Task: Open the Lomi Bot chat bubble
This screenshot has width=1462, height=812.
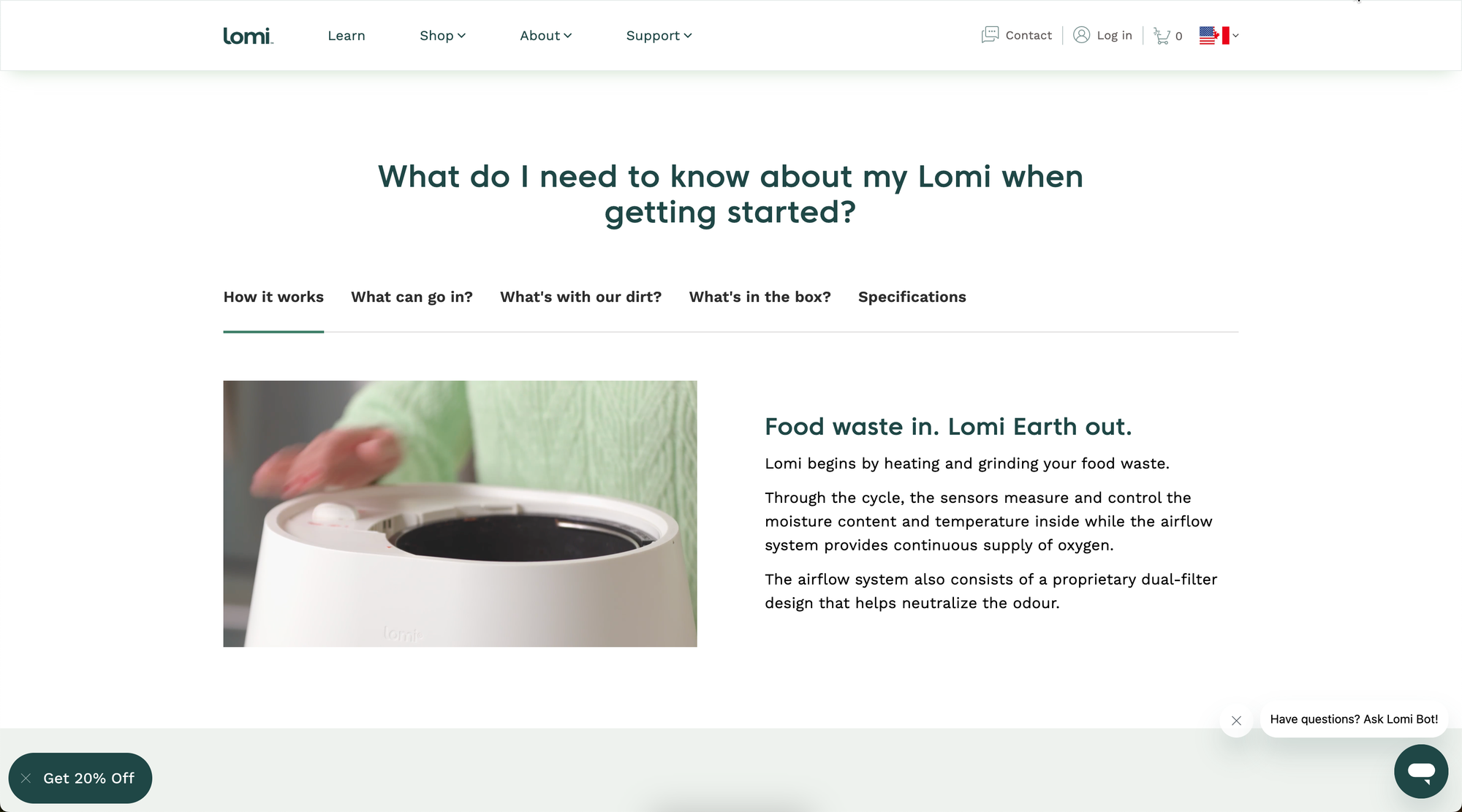Action: pyautogui.click(x=1420, y=771)
